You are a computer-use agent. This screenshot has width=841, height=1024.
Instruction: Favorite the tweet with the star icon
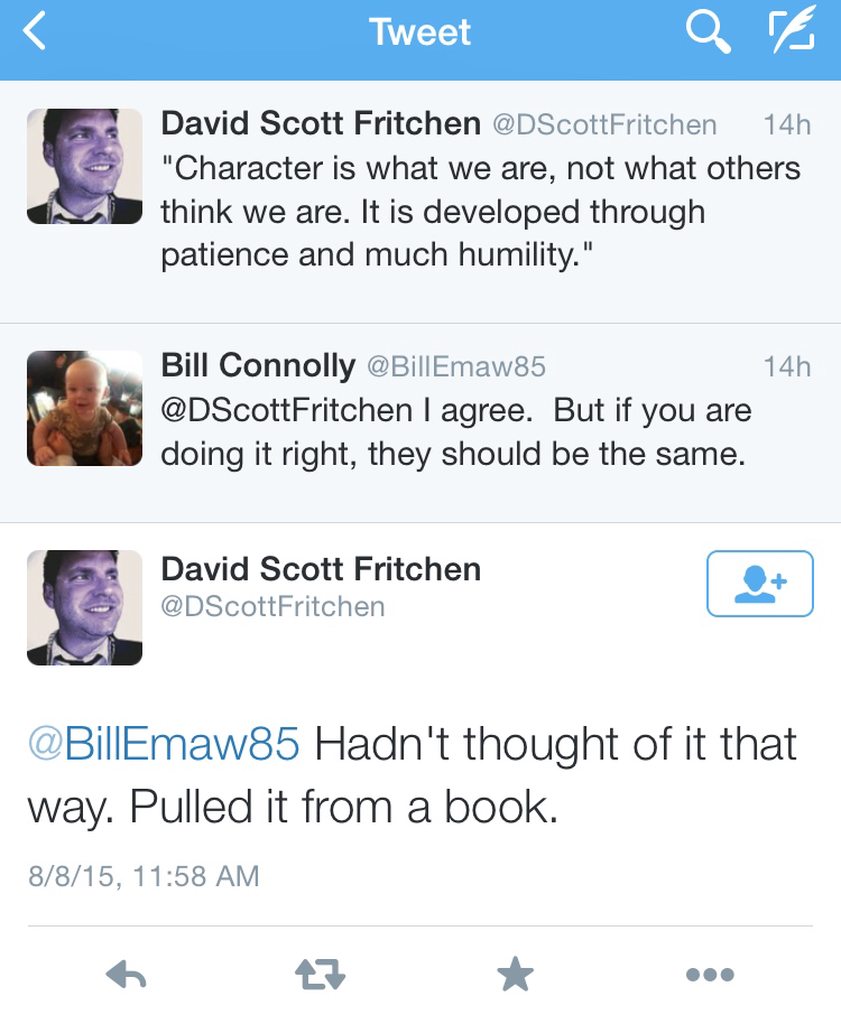pos(515,974)
